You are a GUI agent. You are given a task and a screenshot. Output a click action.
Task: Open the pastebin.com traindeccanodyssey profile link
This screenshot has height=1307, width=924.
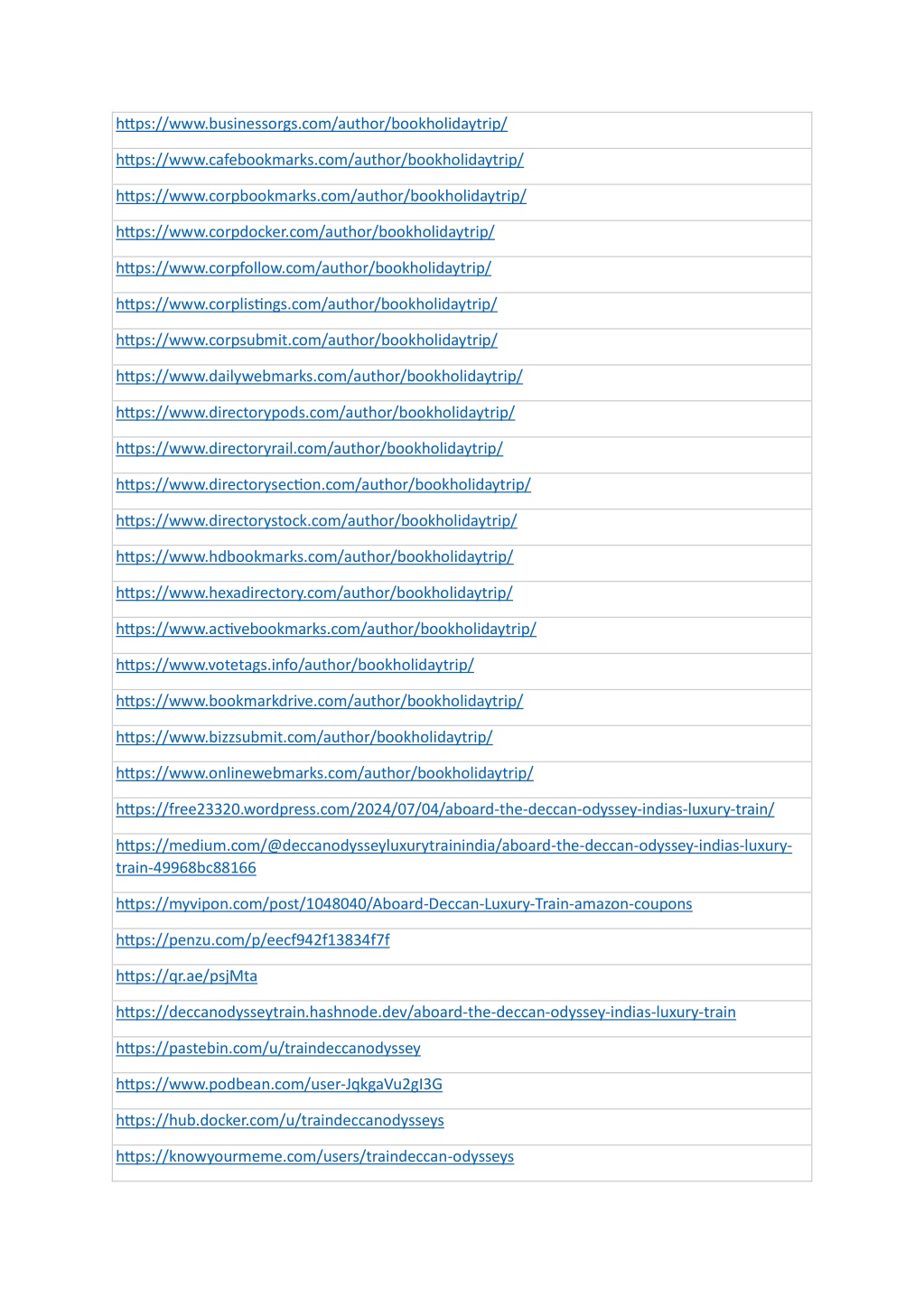(x=268, y=1049)
